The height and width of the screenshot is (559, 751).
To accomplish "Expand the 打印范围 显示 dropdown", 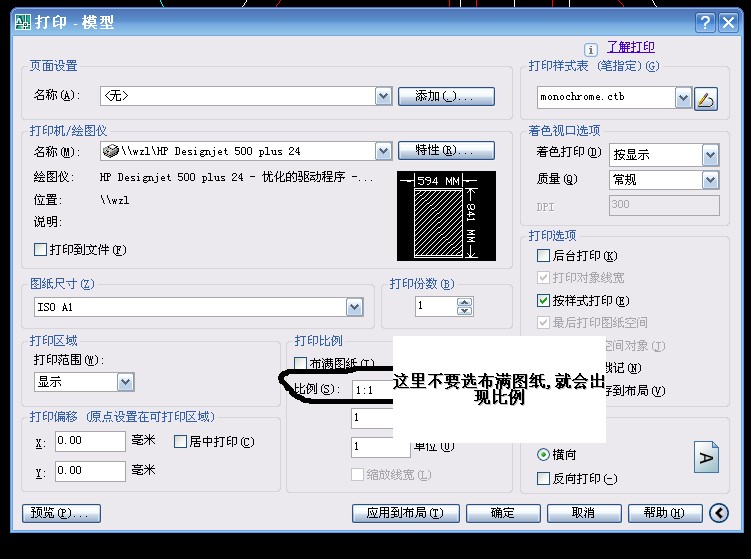I will [x=125, y=382].
